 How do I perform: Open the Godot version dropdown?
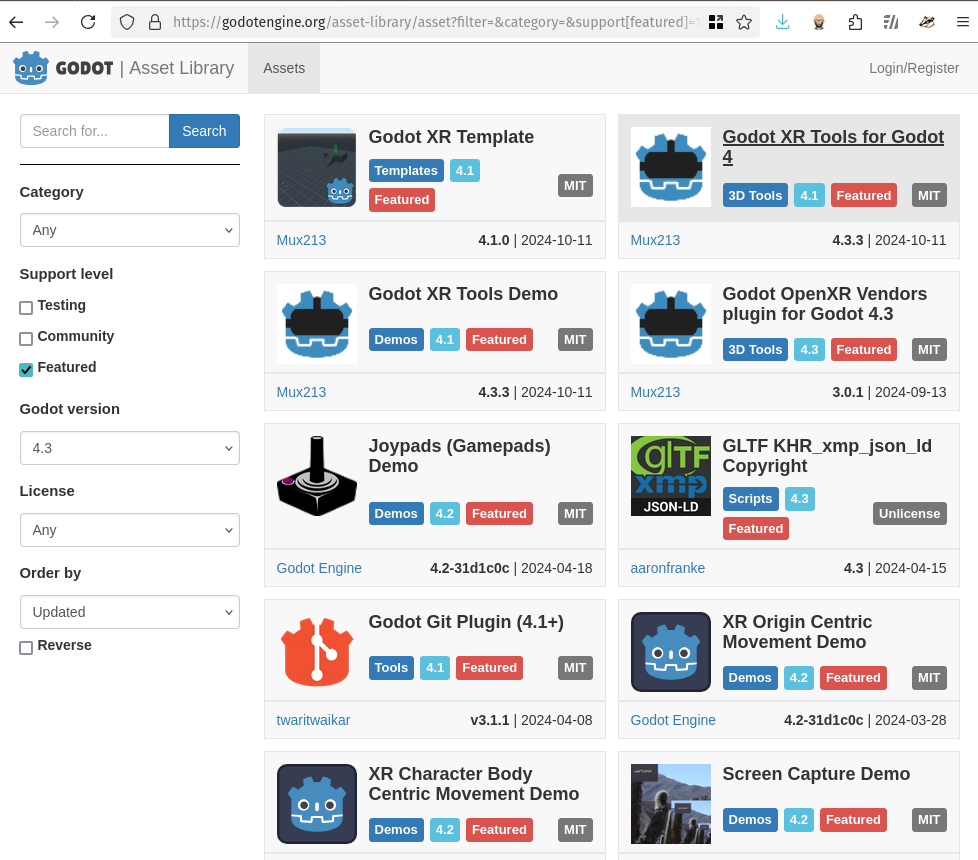pos(130,448)
